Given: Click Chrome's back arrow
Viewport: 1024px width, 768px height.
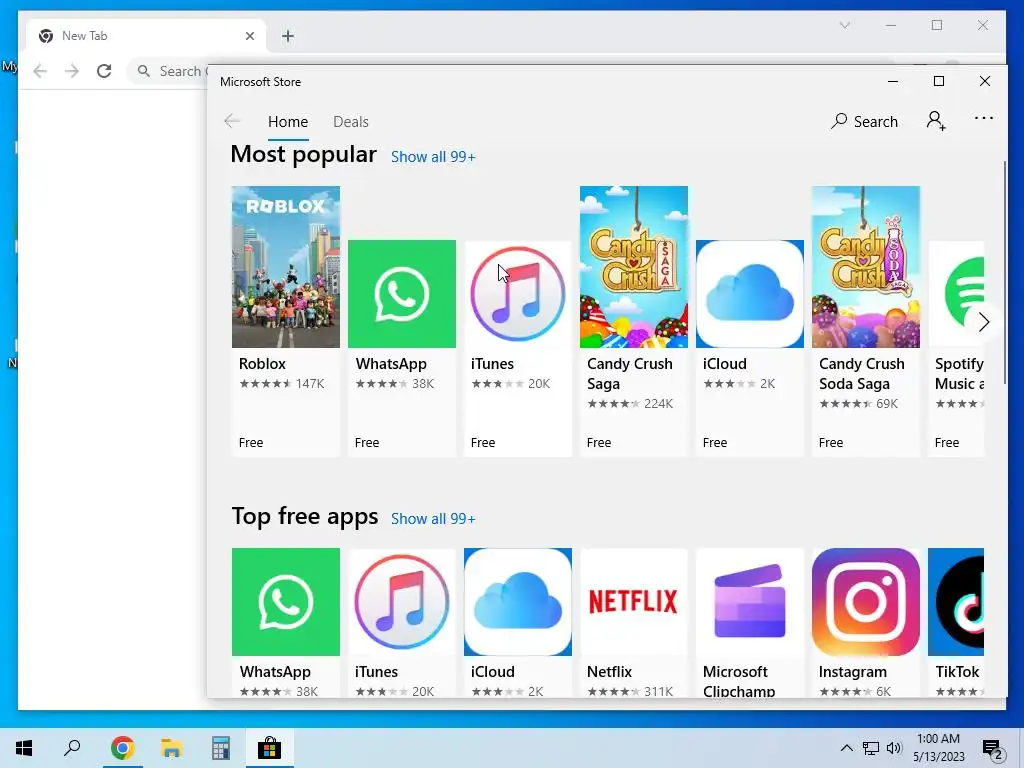Looking at the screenshot, I should tap(40, 71).
